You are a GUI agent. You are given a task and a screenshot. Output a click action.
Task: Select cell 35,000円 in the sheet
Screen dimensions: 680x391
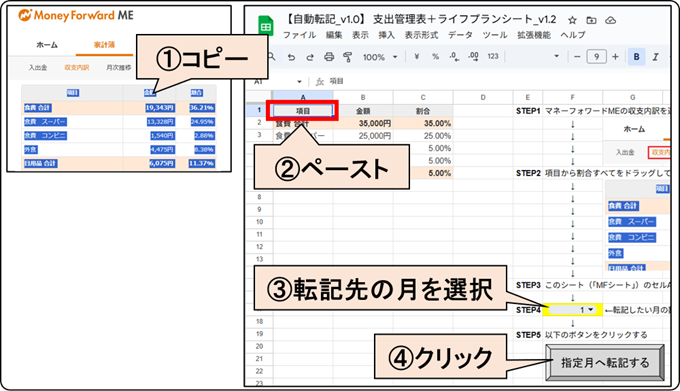(x=363, y=124)
